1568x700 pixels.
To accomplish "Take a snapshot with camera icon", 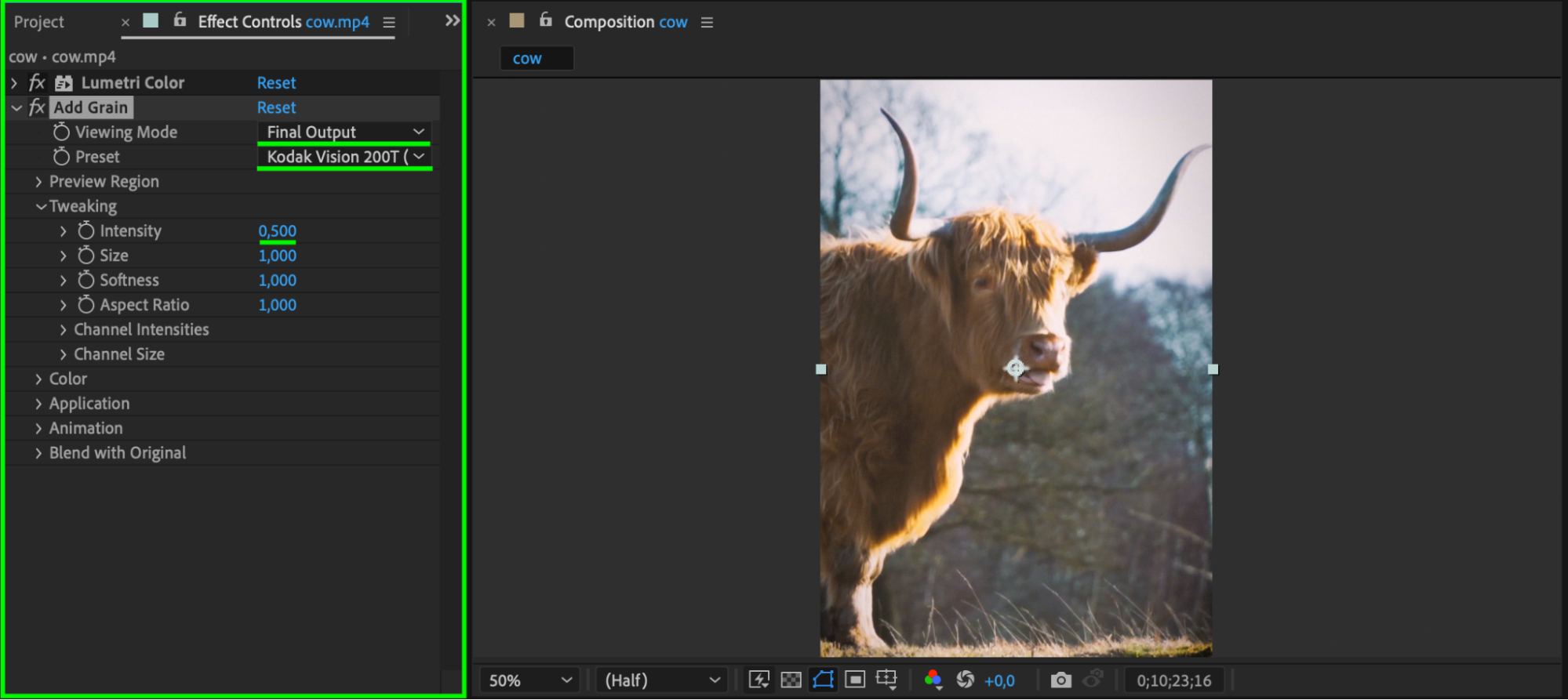I will [x=1060, y=680].
